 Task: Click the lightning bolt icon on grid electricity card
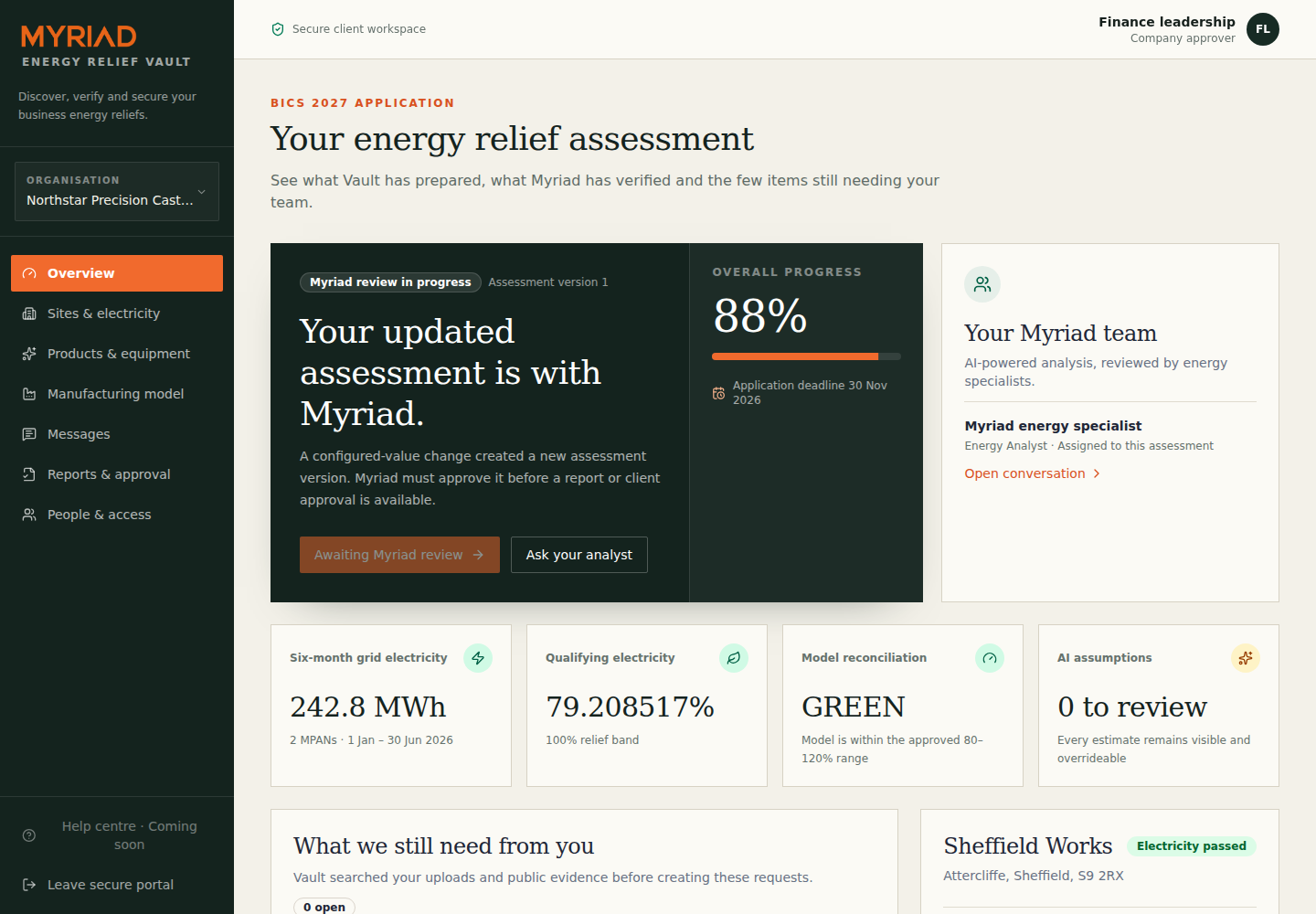(478, 658)
